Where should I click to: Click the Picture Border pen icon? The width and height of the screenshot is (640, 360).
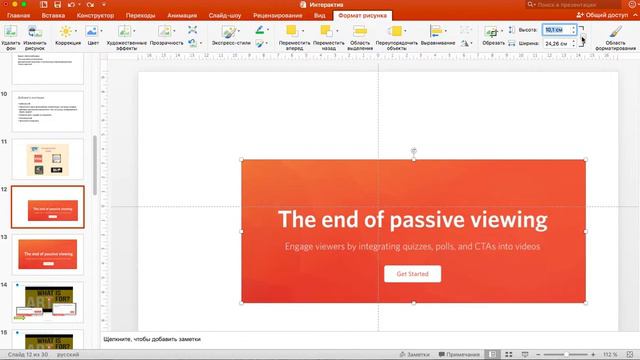click(x=260, y=30)
